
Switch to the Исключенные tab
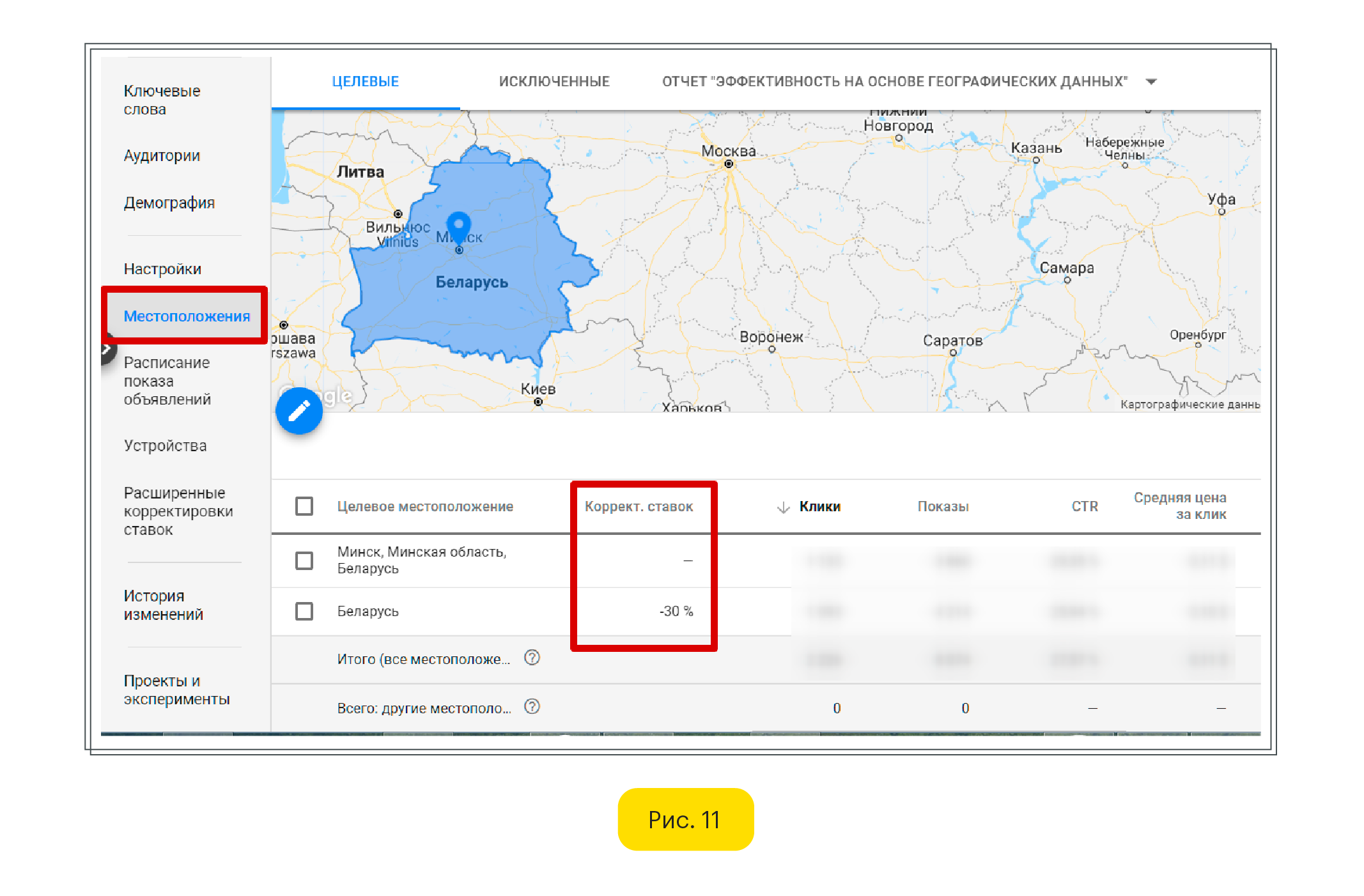point(554,82)
